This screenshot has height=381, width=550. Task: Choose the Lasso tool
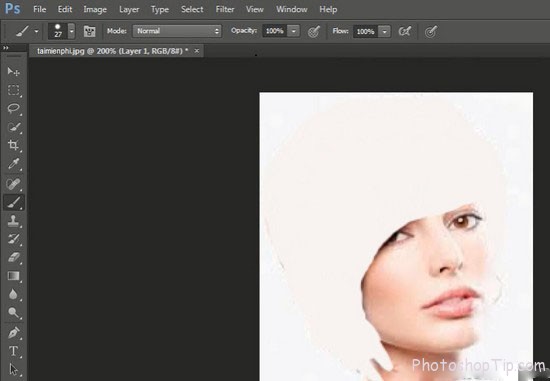point(14,108)
